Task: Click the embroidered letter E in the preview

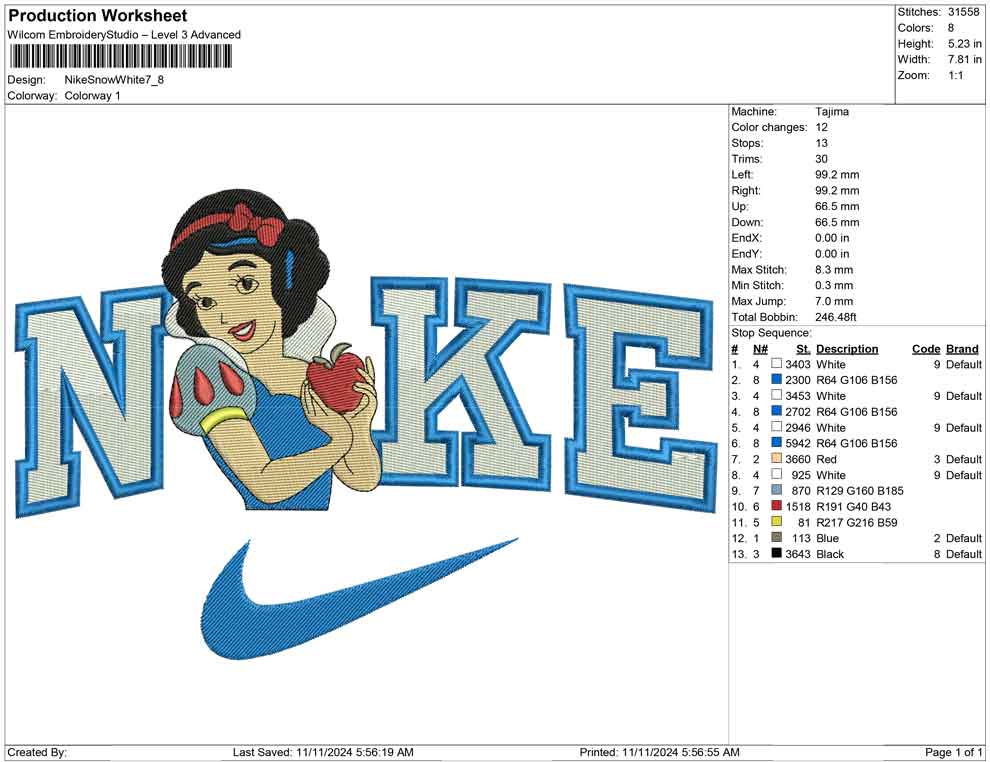Action: pyautogui.click(x=639, y=398)
